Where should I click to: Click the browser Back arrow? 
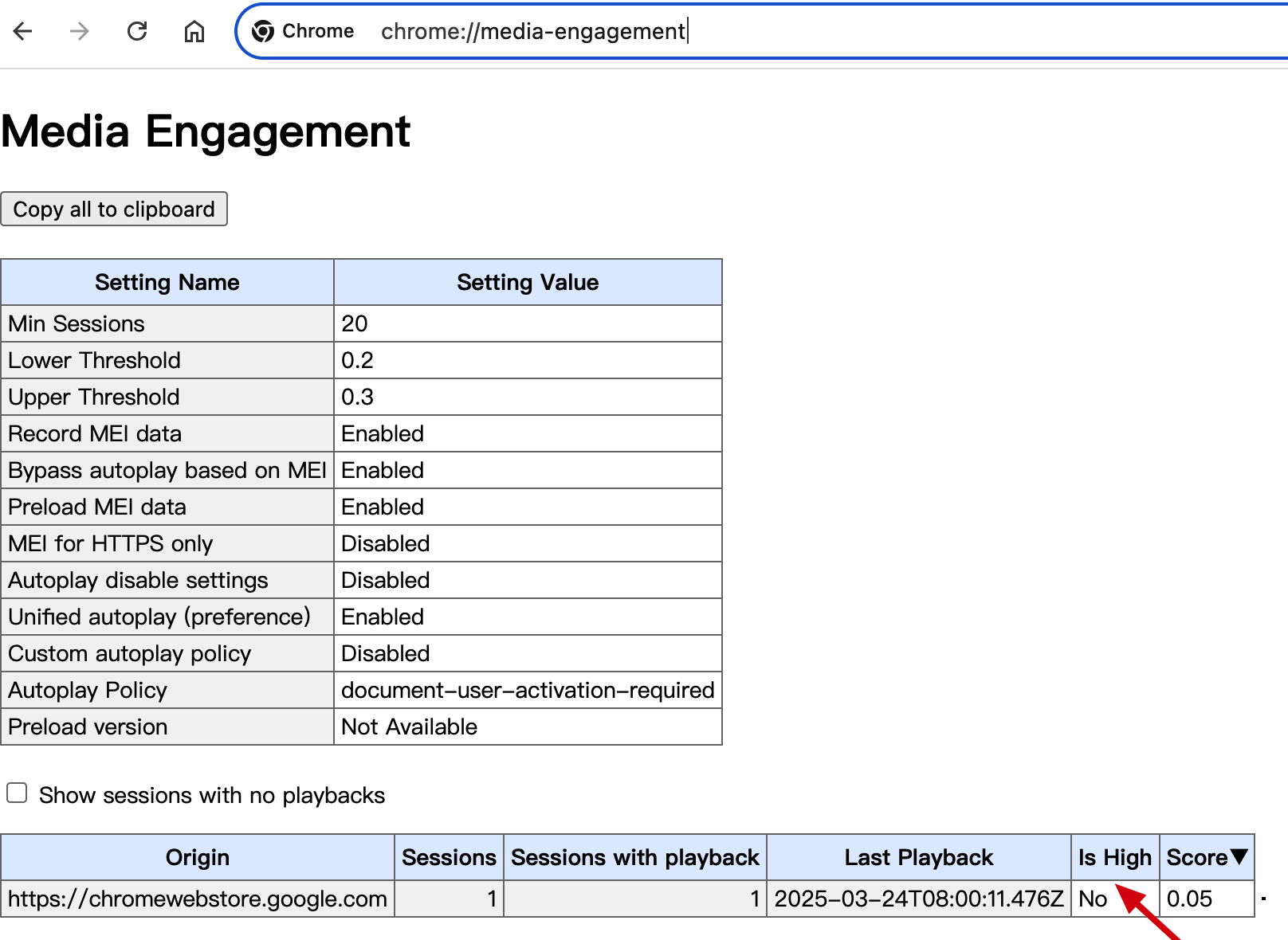23,31
